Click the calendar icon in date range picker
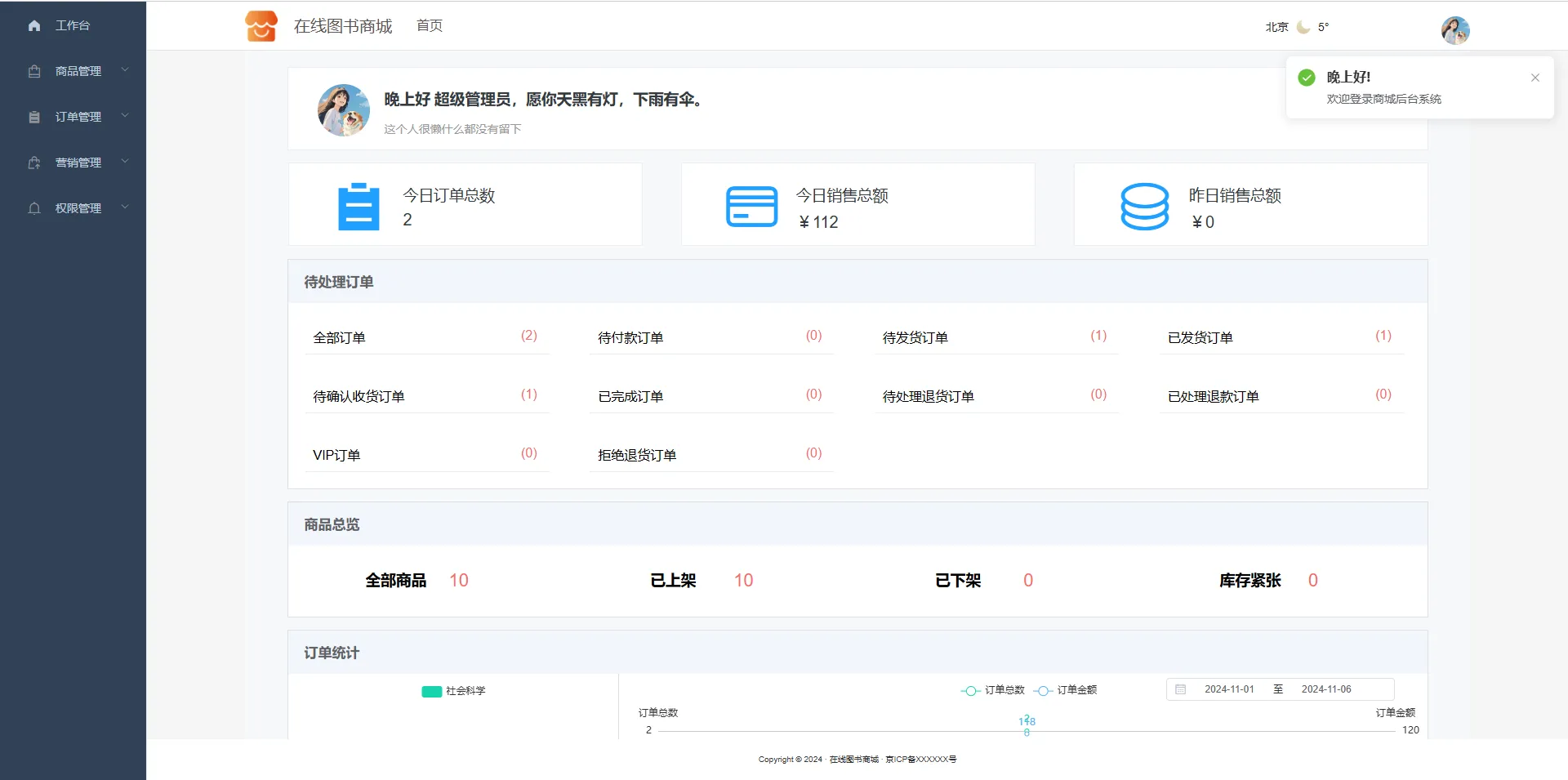 (1180, 689)
